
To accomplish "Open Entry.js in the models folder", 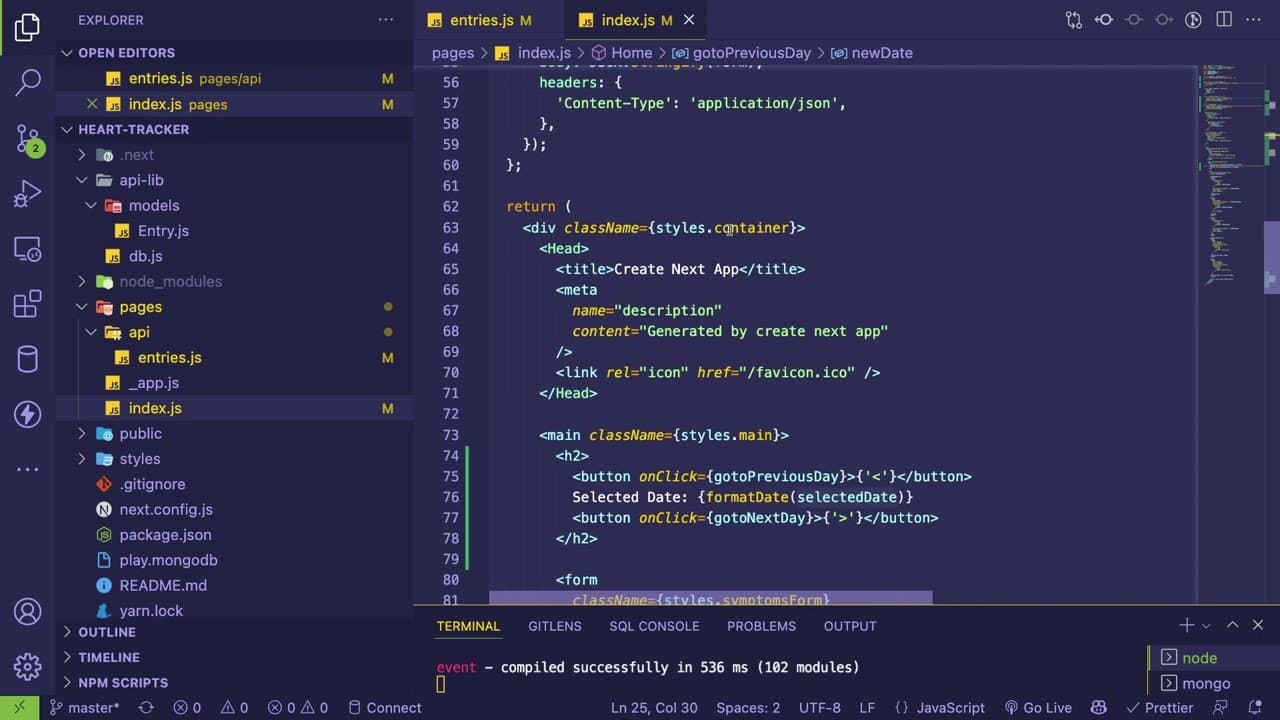I will tap(163, 231).
